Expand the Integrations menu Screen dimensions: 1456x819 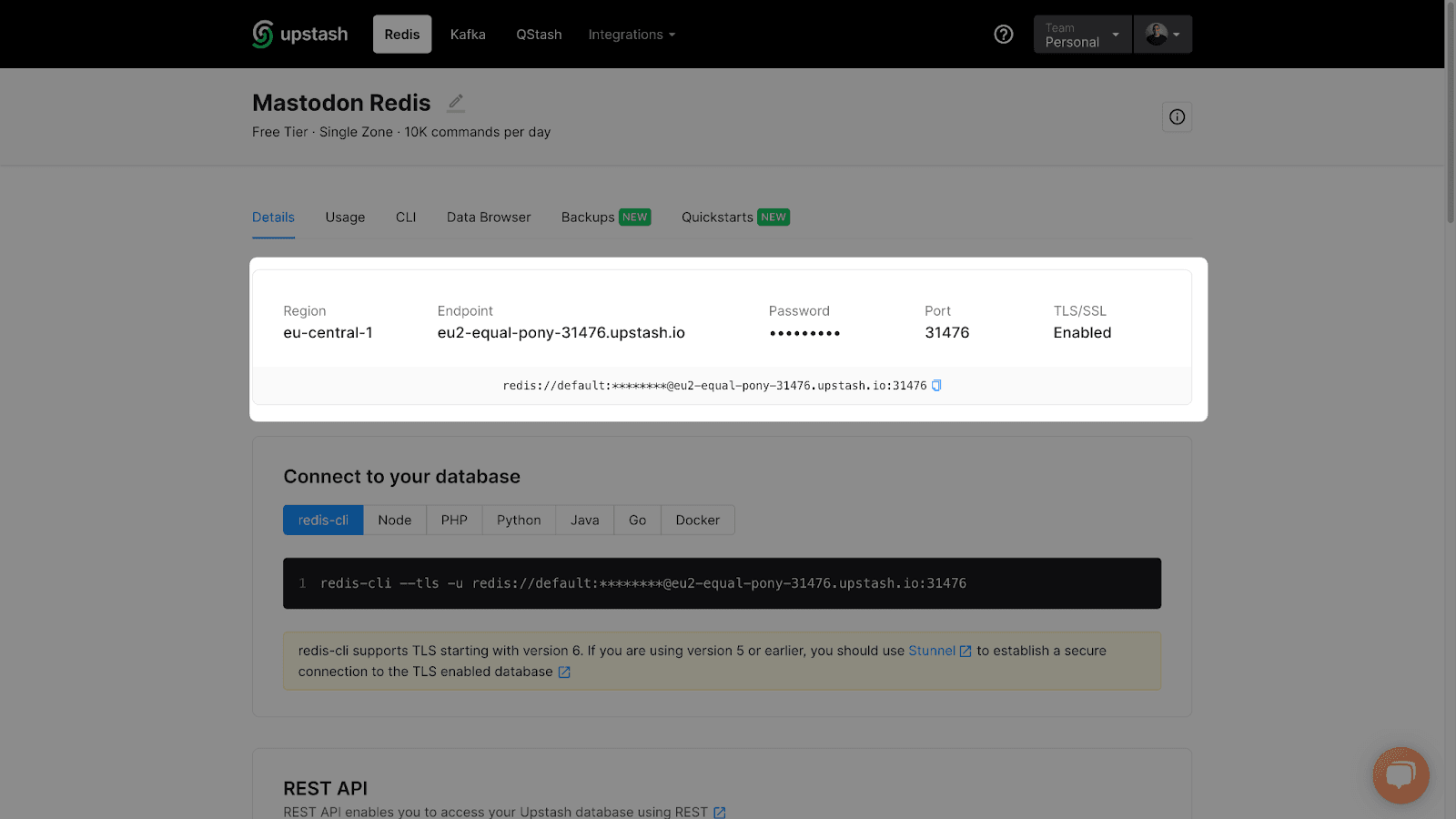(632, 35)
